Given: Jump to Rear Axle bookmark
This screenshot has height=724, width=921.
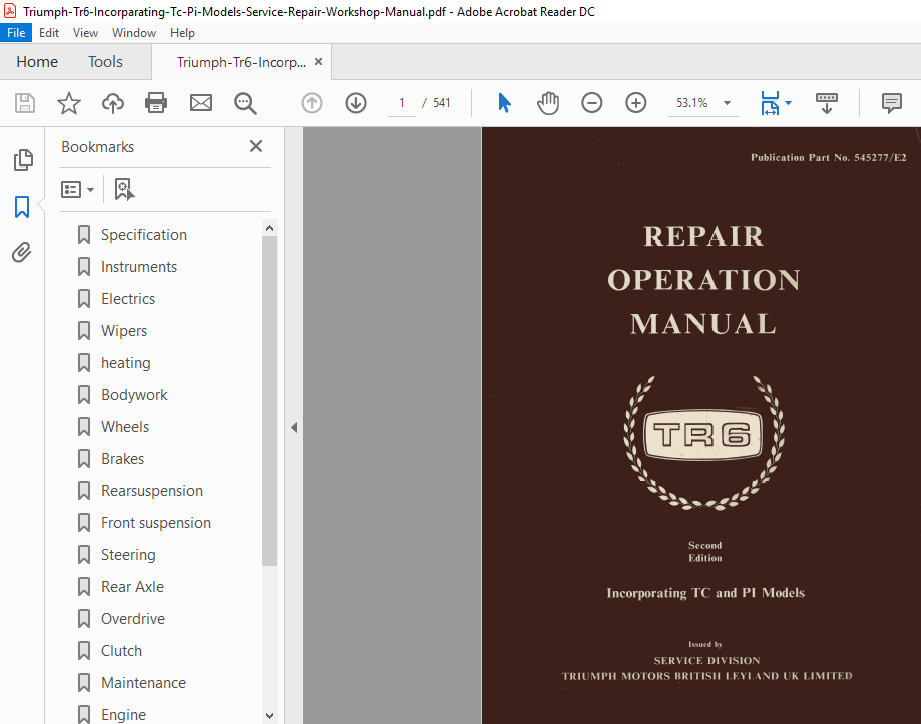Looking at the screenshot, I should tap(132, 587).
